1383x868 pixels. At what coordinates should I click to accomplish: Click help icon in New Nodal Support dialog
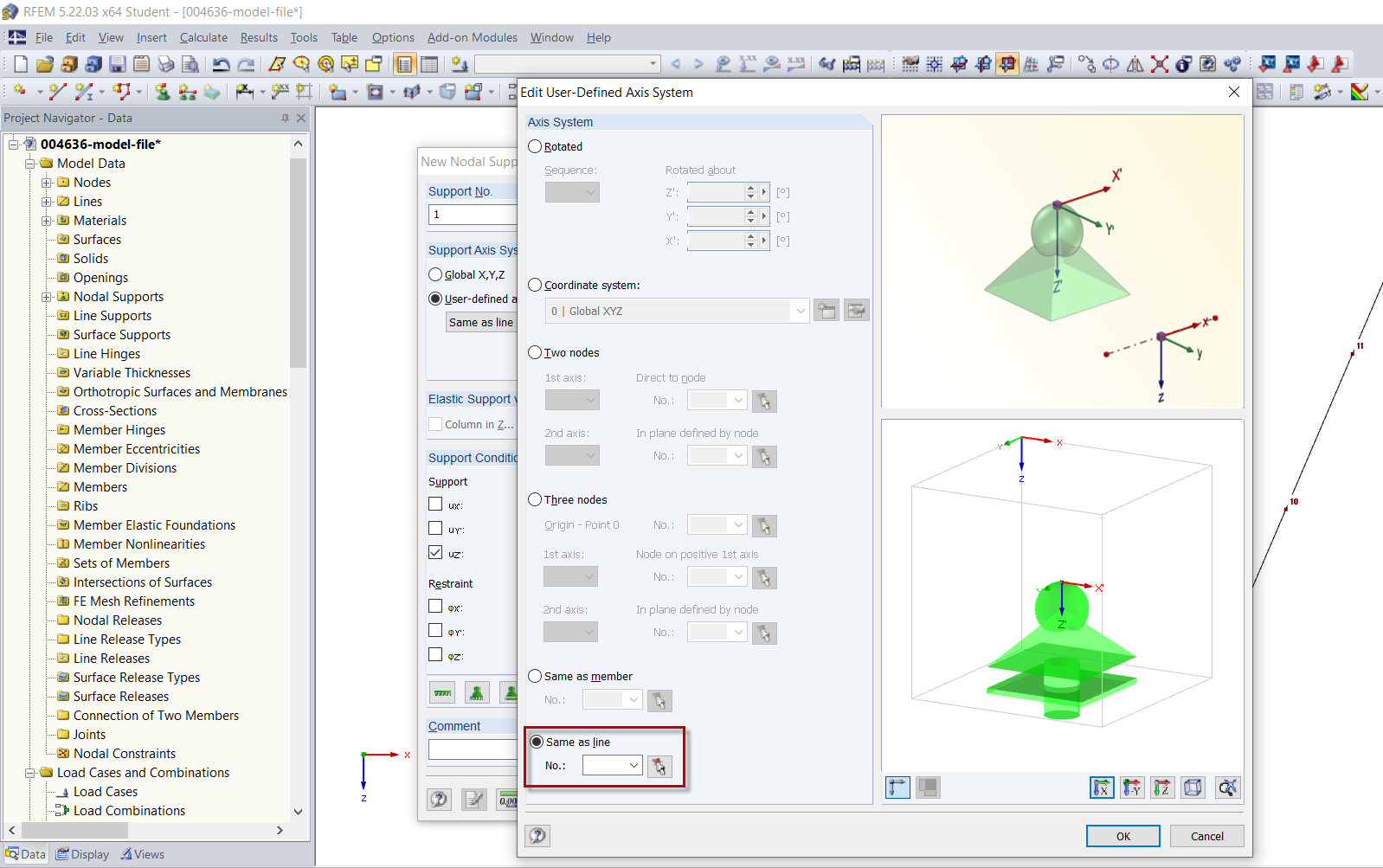pyautogui.click(x=440, y=799)
